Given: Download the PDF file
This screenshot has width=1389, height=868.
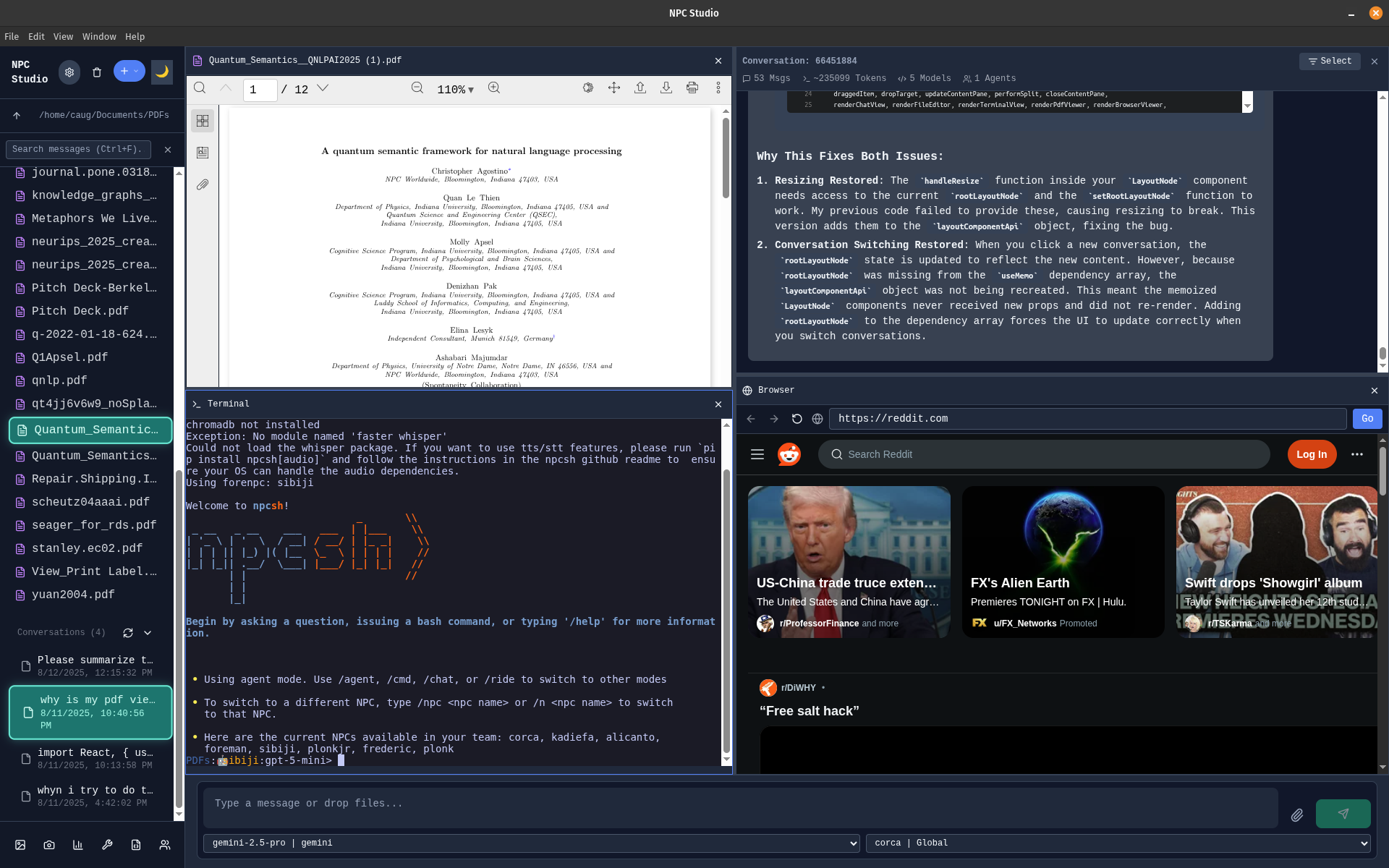Looking at the screenshot, I should click(666, 88).
